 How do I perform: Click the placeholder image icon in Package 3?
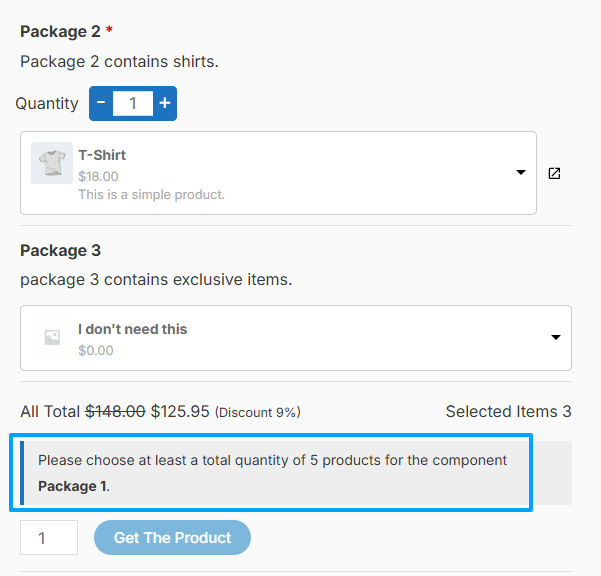52,338
